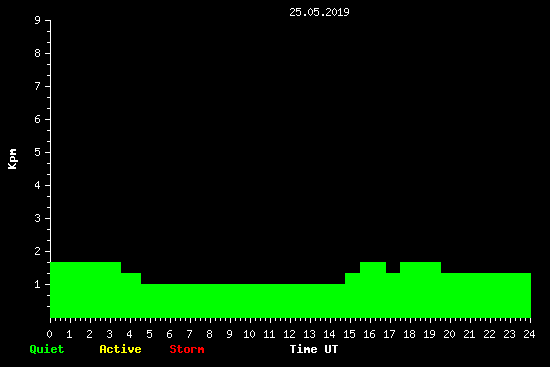This screenshot has height=367, width=550.
Task: Click hour 20 on the time axis
Action: [449, 334]
